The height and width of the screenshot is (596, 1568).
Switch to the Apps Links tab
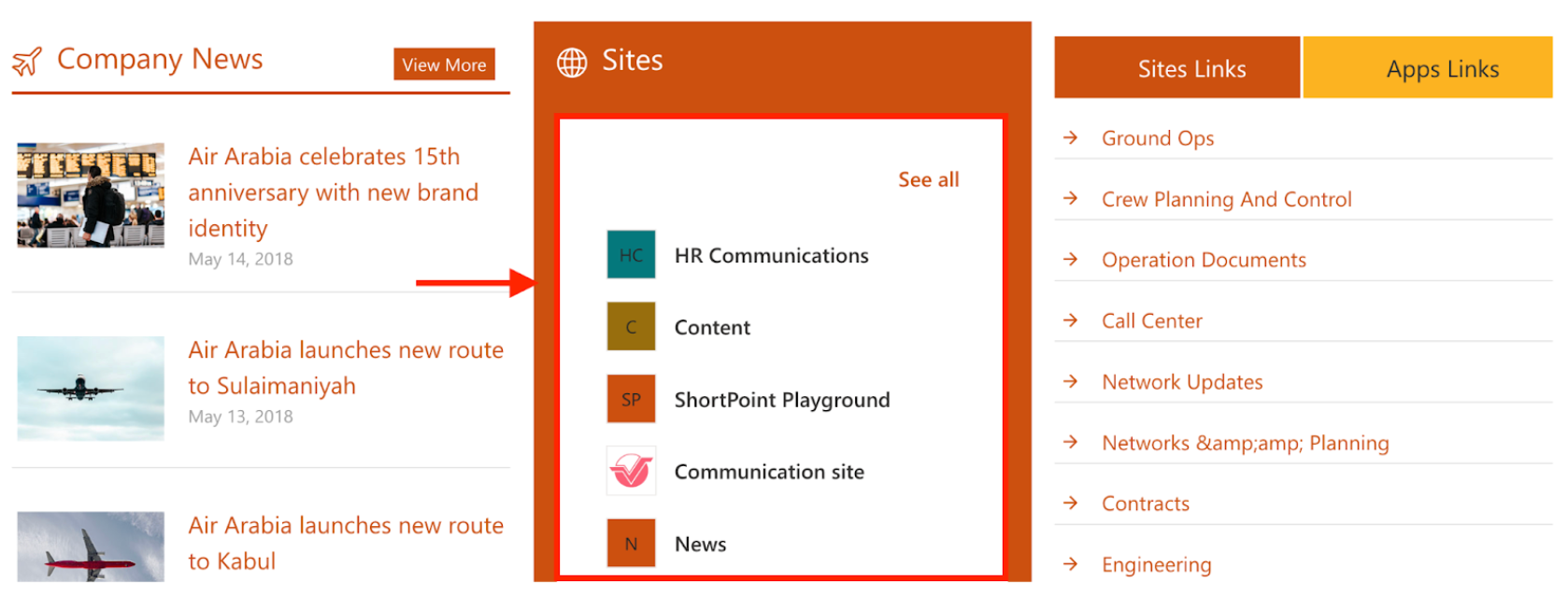1428,67
